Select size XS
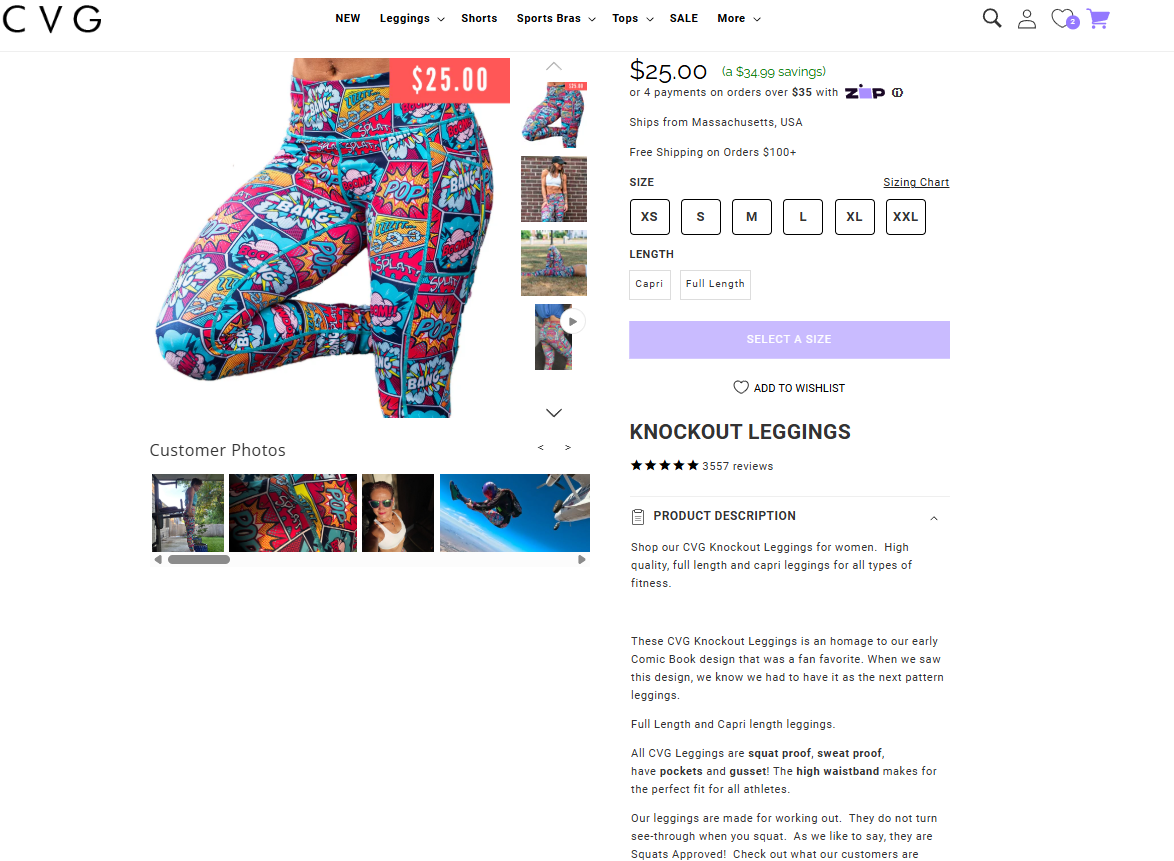The width and height of the screenshot is (1174, 861). pyautogui.click(x=649, y=217)
